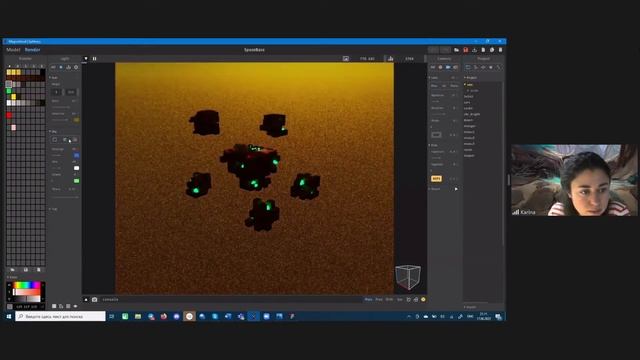Click the Camera panel header
The height and width of the screenshot is (360, 640).
pos(444,59)
